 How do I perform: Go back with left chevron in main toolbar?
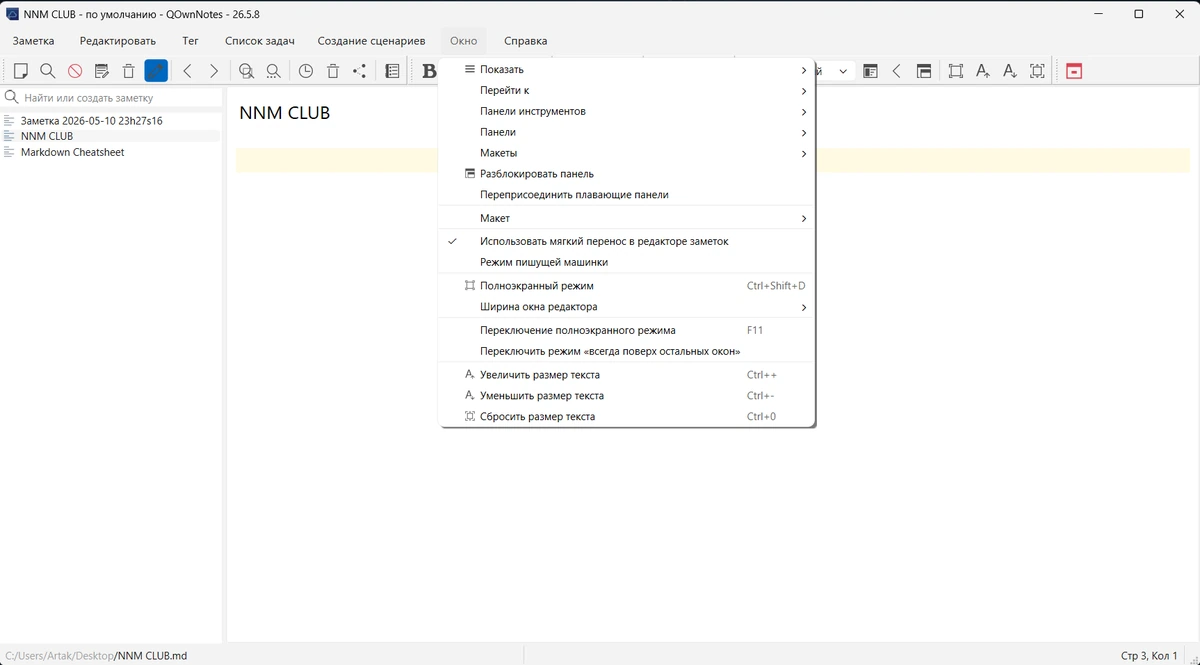pyautogui.click(x=187, y=71)
